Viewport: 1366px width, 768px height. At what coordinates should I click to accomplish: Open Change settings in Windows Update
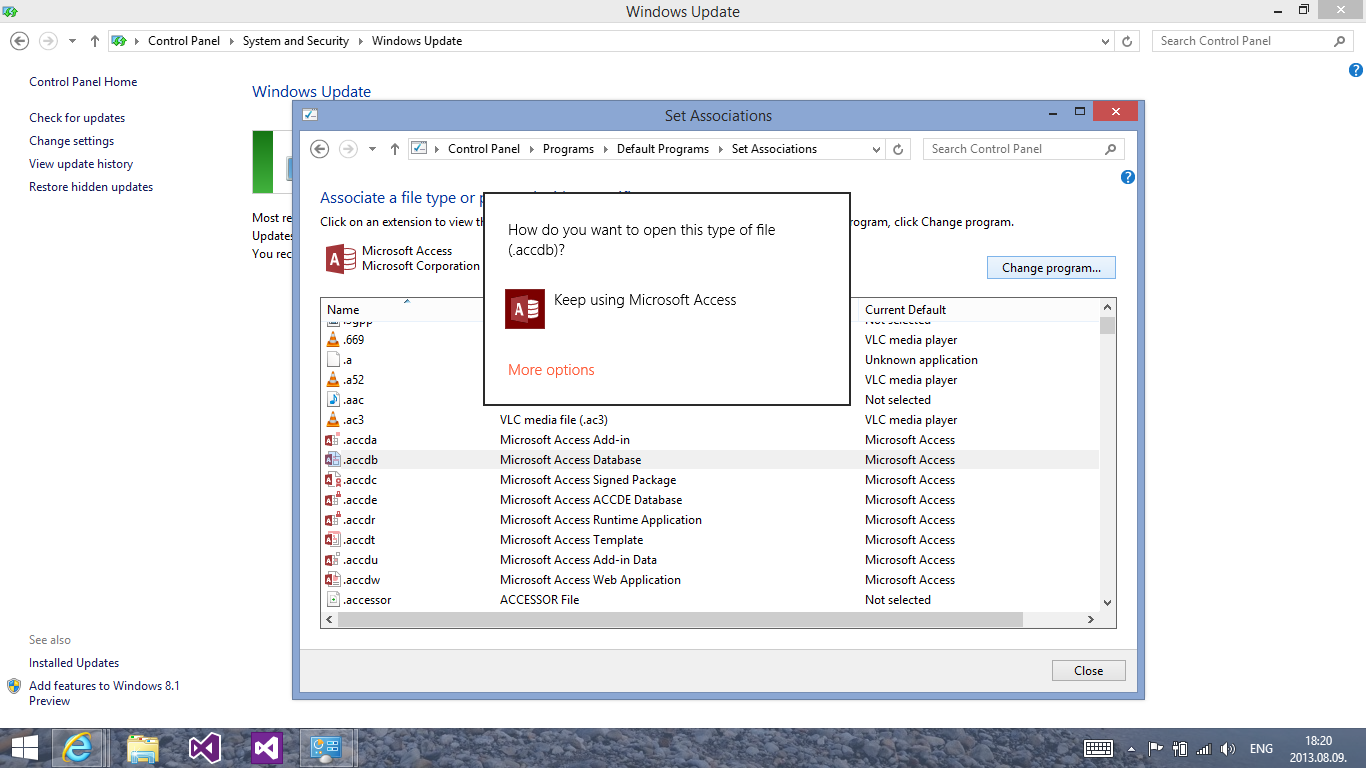tap(71, 141)
